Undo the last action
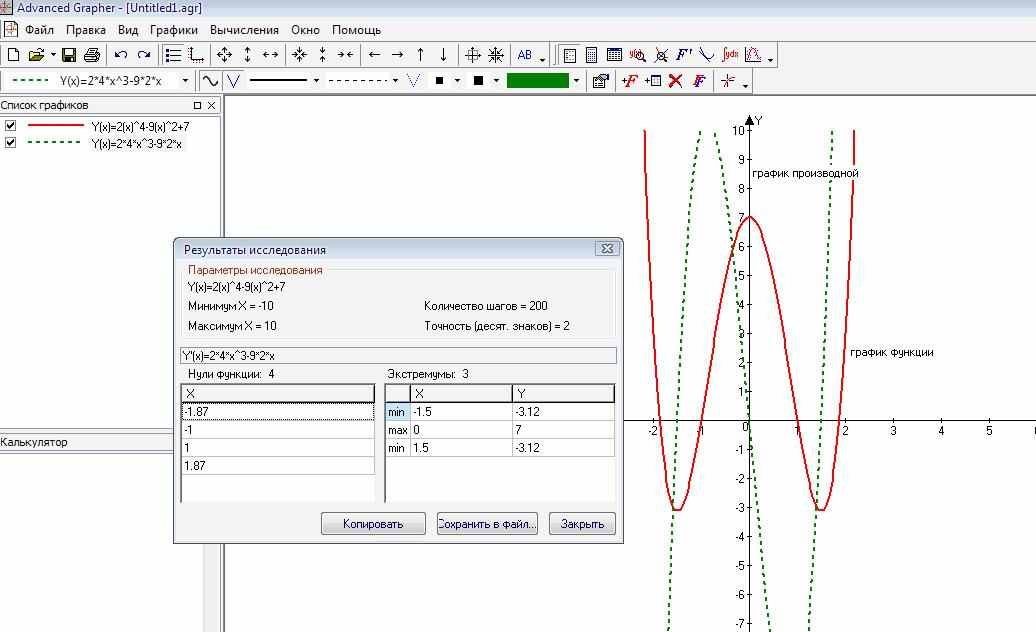The image size is (1036, 632). point(120,55)
